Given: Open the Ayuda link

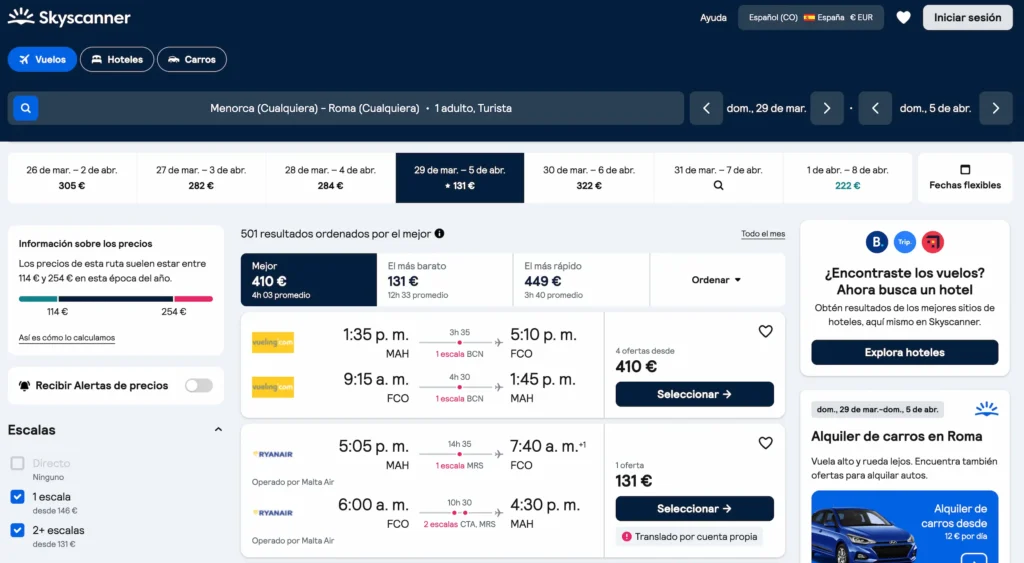Looking at the screenshot, I should (x=713, y=18).
